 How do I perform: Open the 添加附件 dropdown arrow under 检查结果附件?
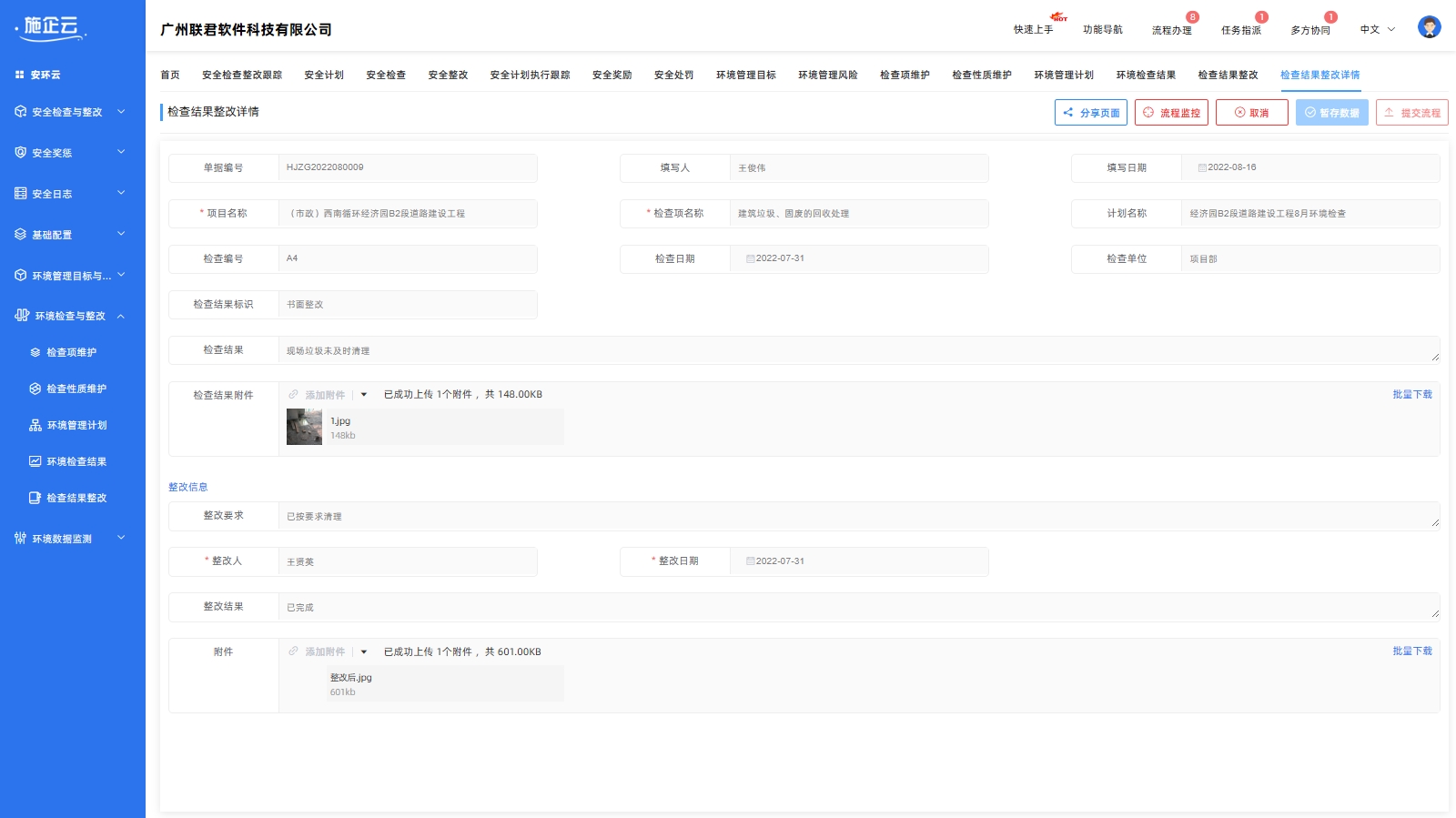[364, 395]
